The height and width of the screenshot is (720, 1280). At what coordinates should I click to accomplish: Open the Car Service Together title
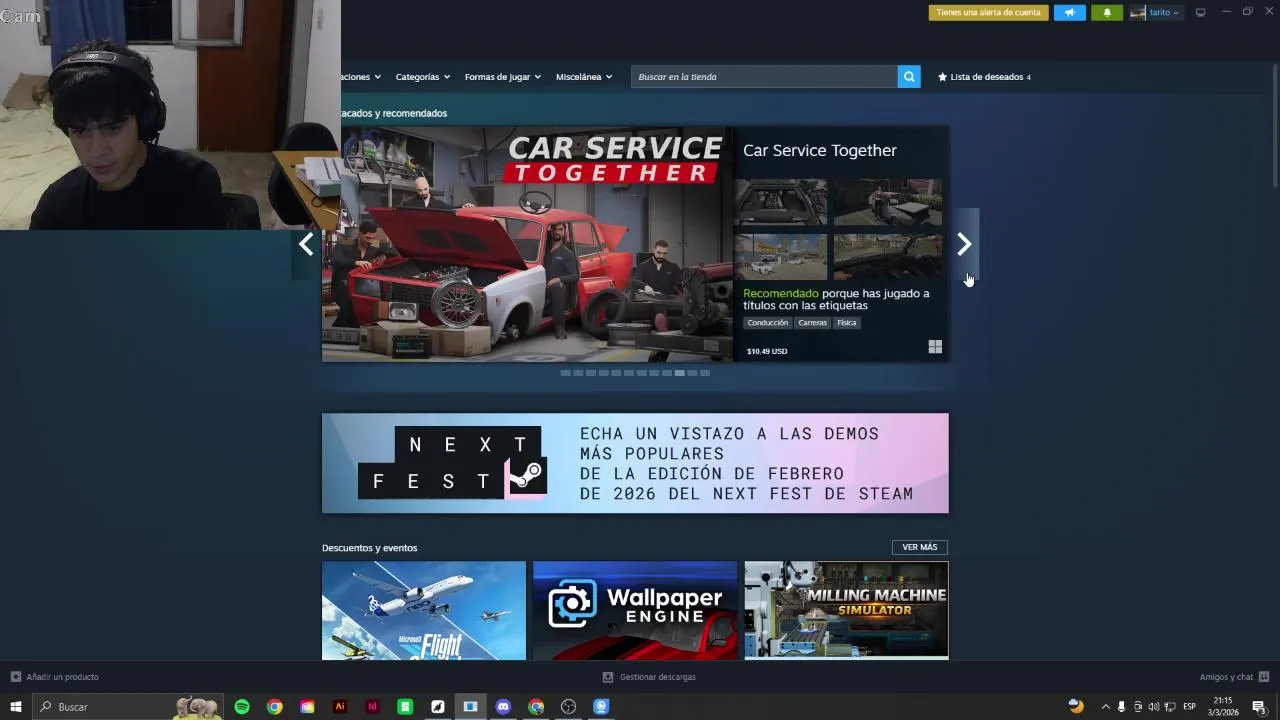point(819,150)
